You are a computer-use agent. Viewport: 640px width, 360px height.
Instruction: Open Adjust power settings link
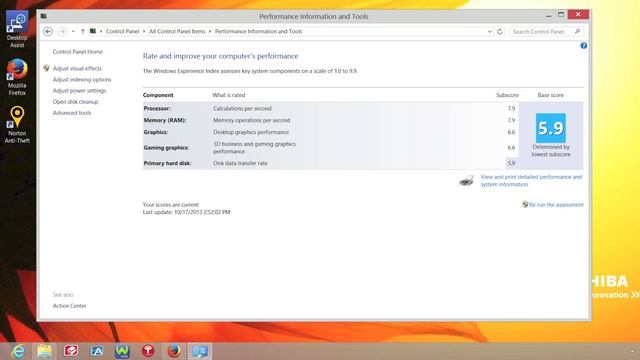(79, 91)
